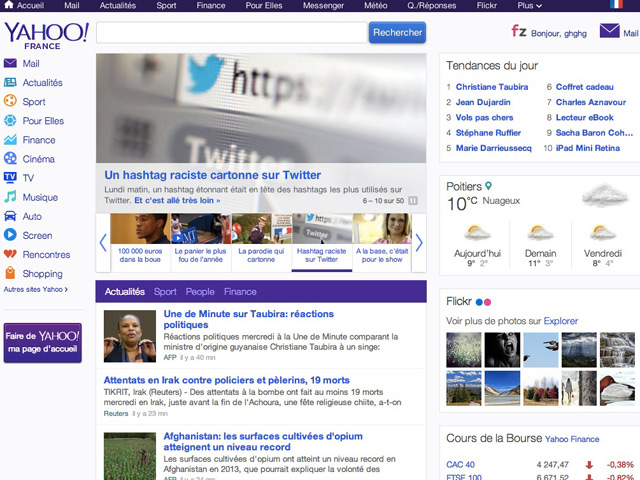This screenshot has height=480, width=640.
Task: Click the Flickr Explorer link
Action: click(x=561, y=321)
